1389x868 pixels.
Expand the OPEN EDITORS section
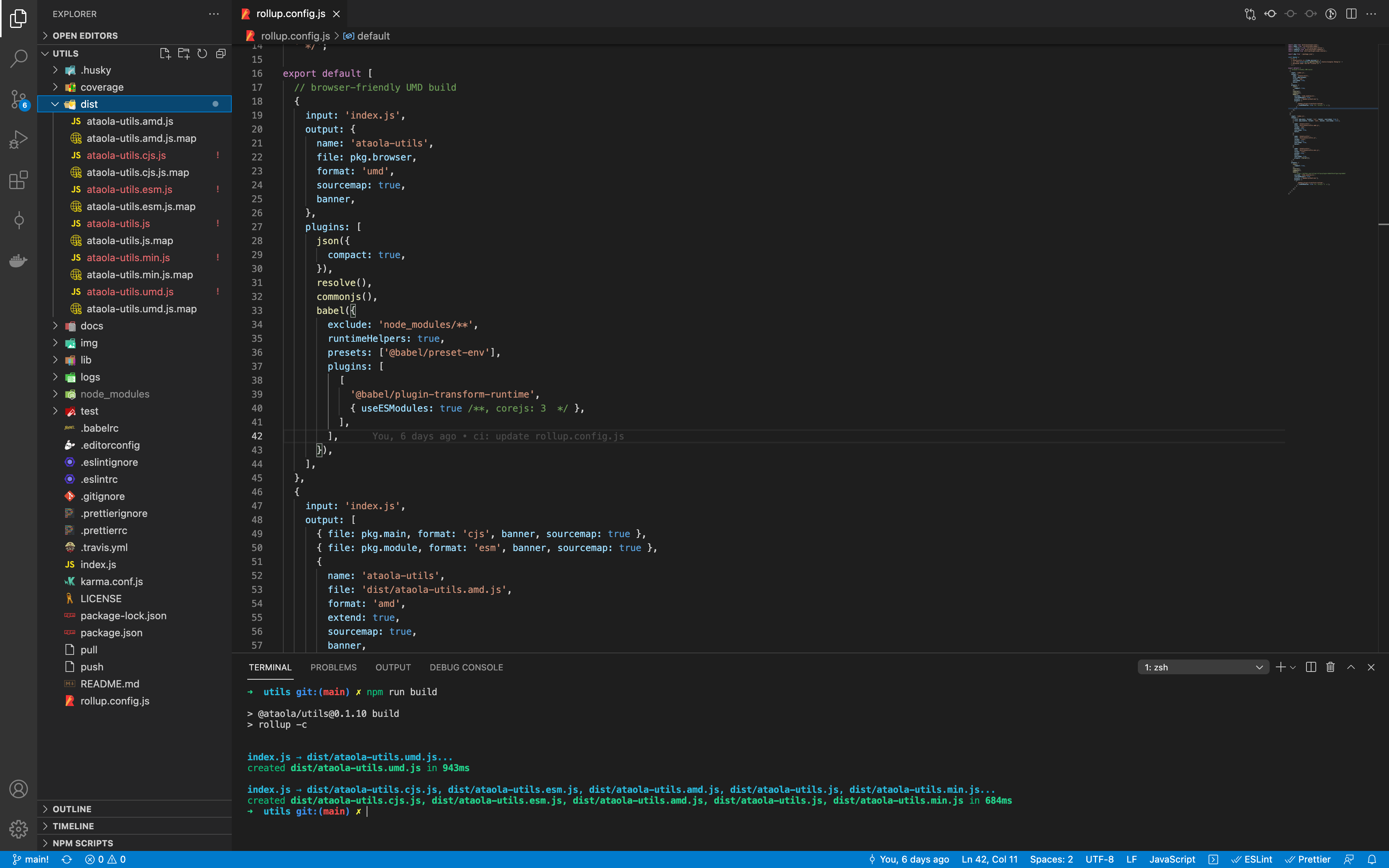click(x=134, y=36)
